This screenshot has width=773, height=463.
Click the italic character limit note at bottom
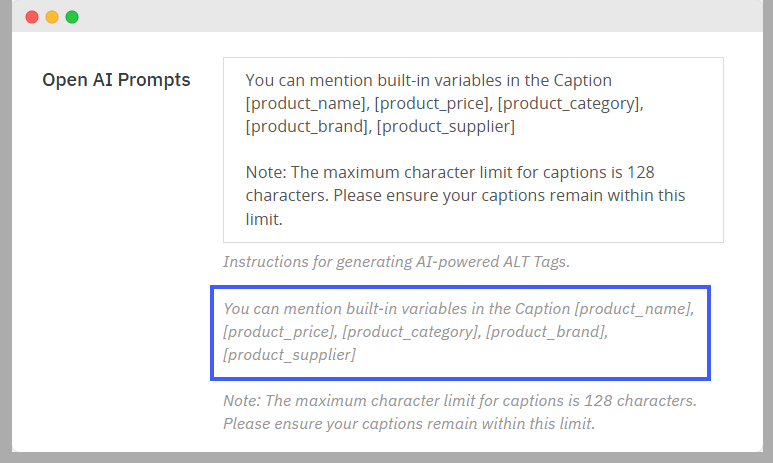point(459,411)
